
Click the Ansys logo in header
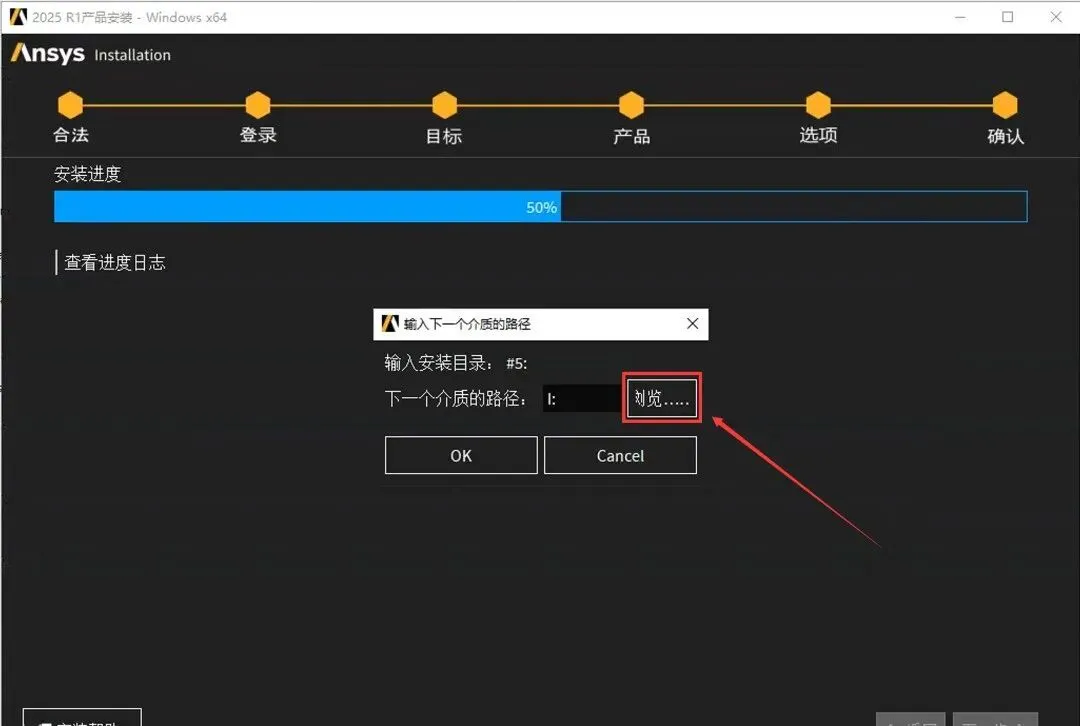coord(48,53)
